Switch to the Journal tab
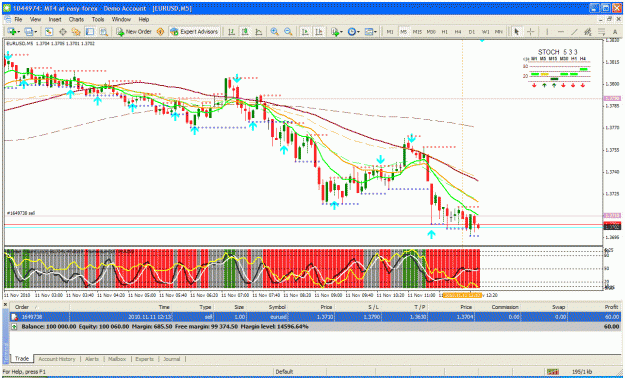This screenshot has width=625, height=378. point(172,359)
